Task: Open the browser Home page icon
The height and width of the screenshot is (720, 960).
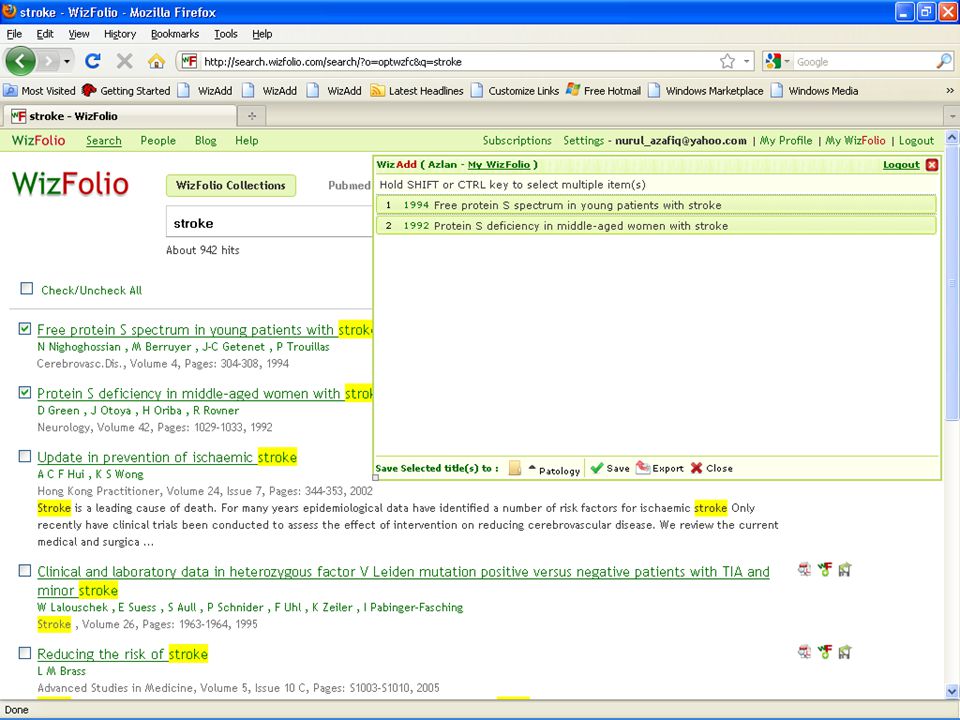Action: [x=157, y=61]
